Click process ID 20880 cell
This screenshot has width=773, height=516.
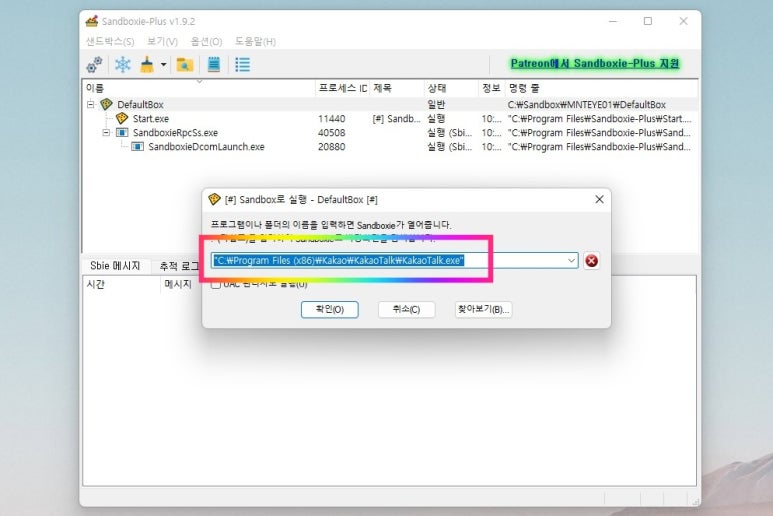332,147
